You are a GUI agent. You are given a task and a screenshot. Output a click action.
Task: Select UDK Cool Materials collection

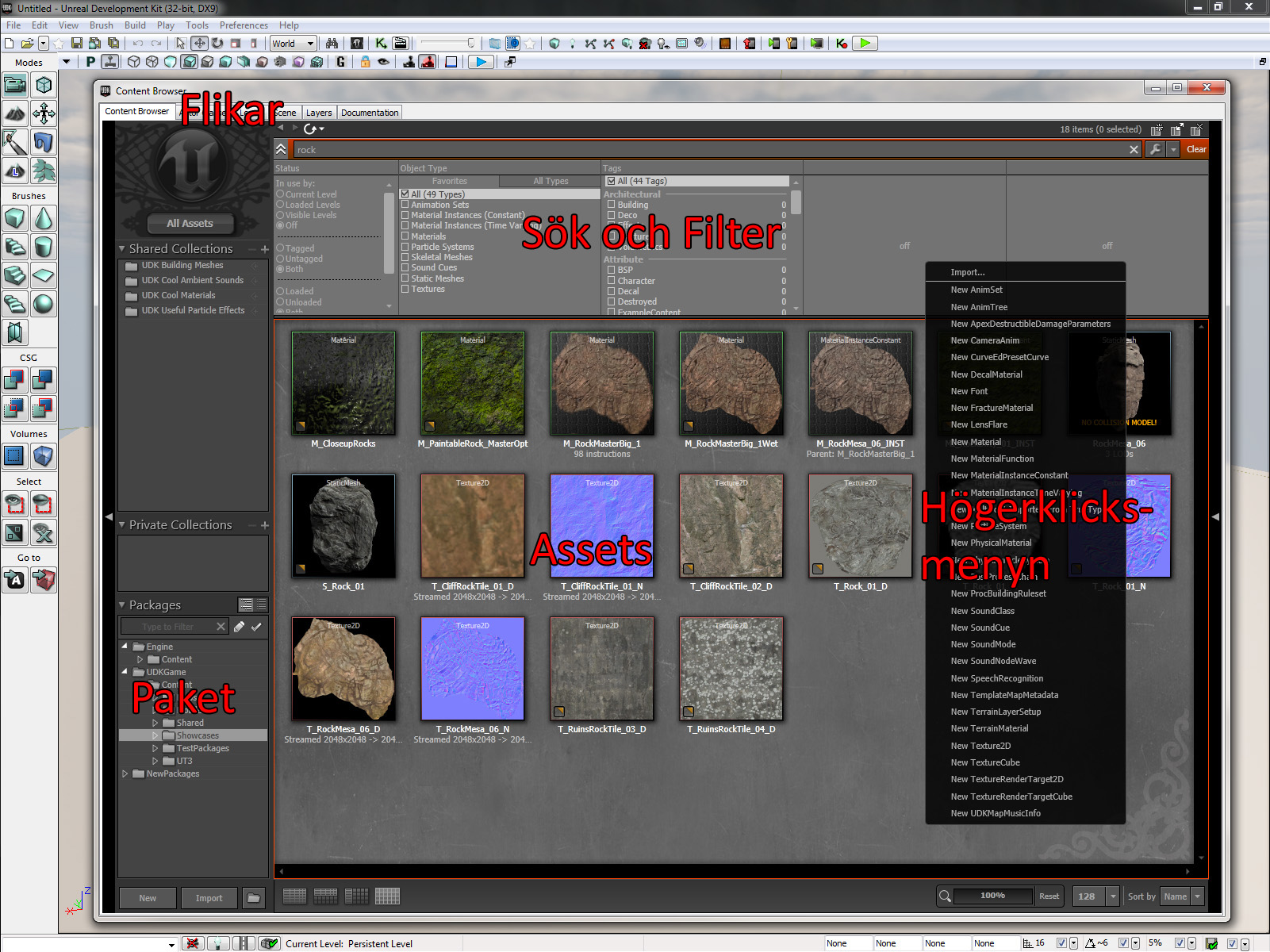point(178,295)
